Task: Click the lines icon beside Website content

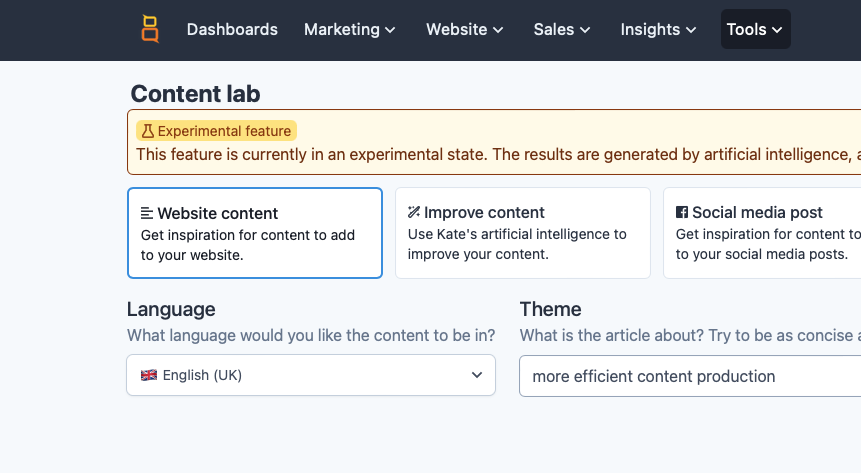Action: tap(147, 213)
